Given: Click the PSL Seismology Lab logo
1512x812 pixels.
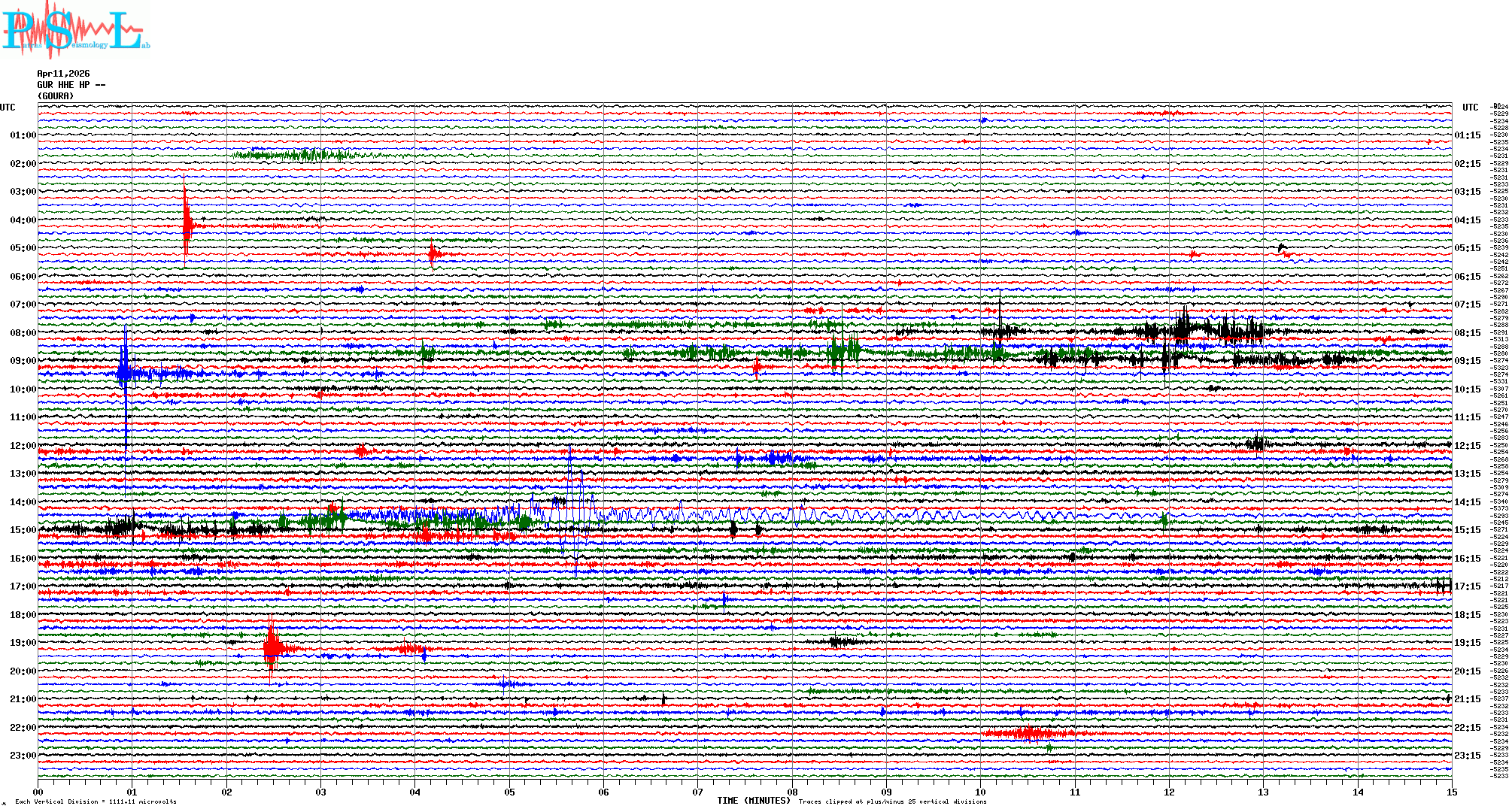Looking at the screenshot, I should click(74, 30).
